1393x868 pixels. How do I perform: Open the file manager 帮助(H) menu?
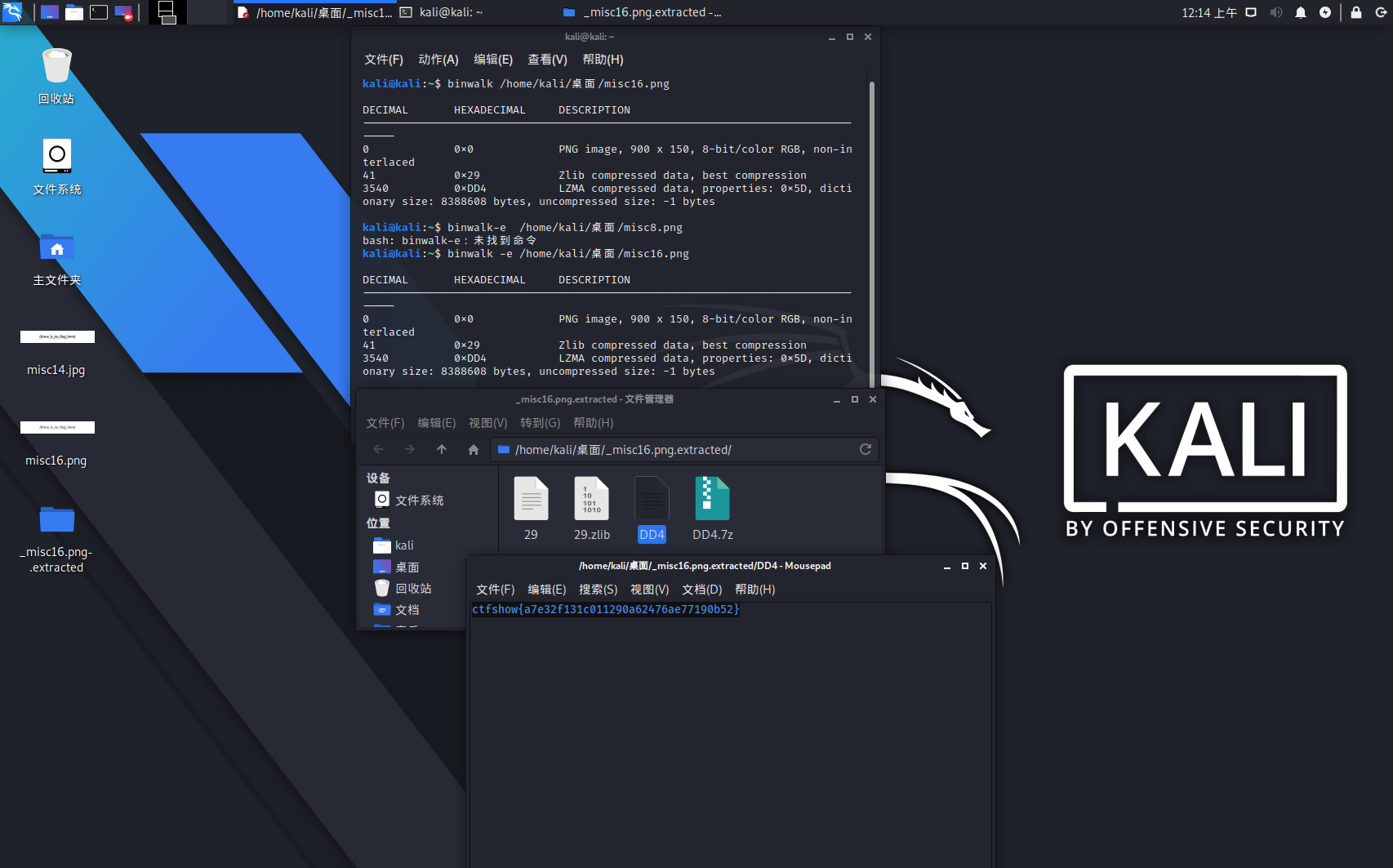pos(594,423)
